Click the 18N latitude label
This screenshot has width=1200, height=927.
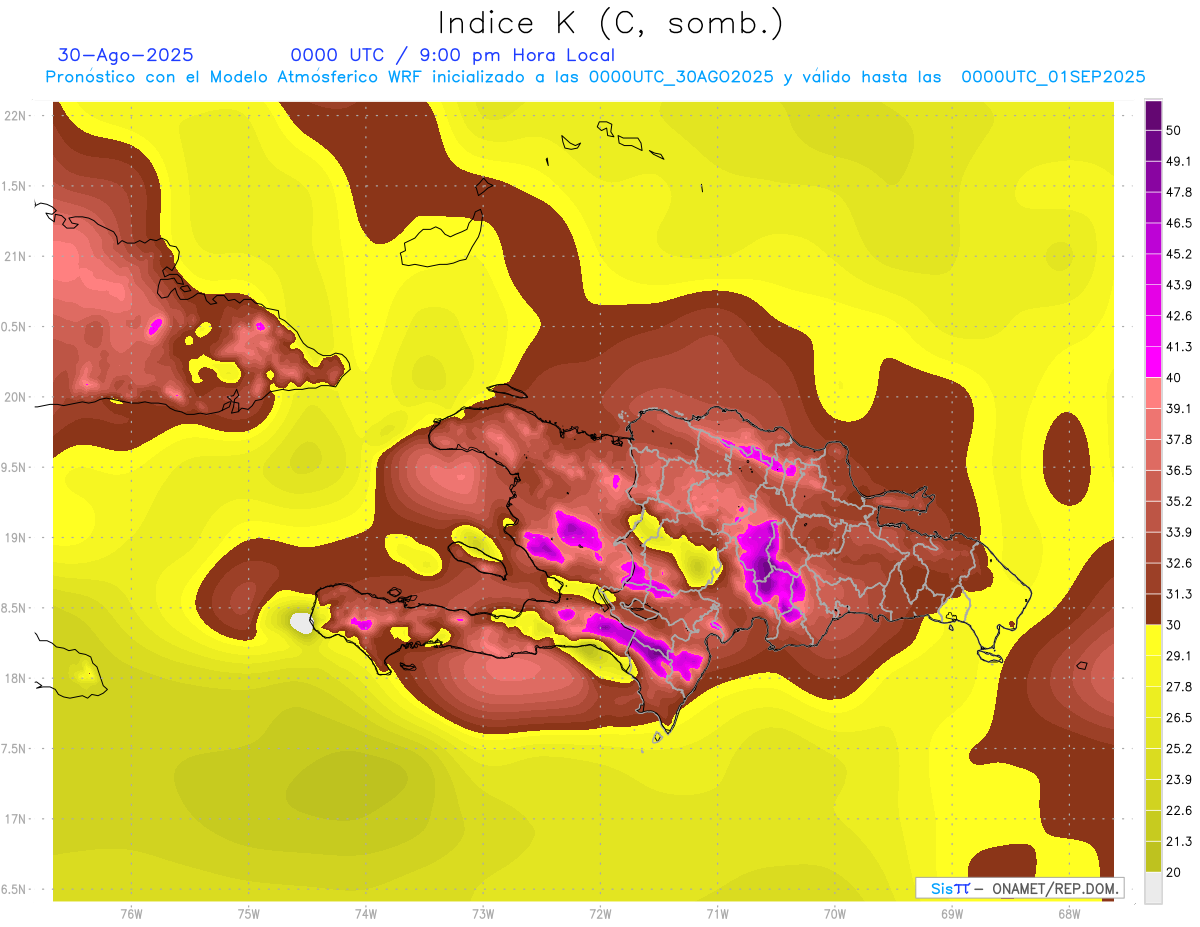(x=15, y=678)
